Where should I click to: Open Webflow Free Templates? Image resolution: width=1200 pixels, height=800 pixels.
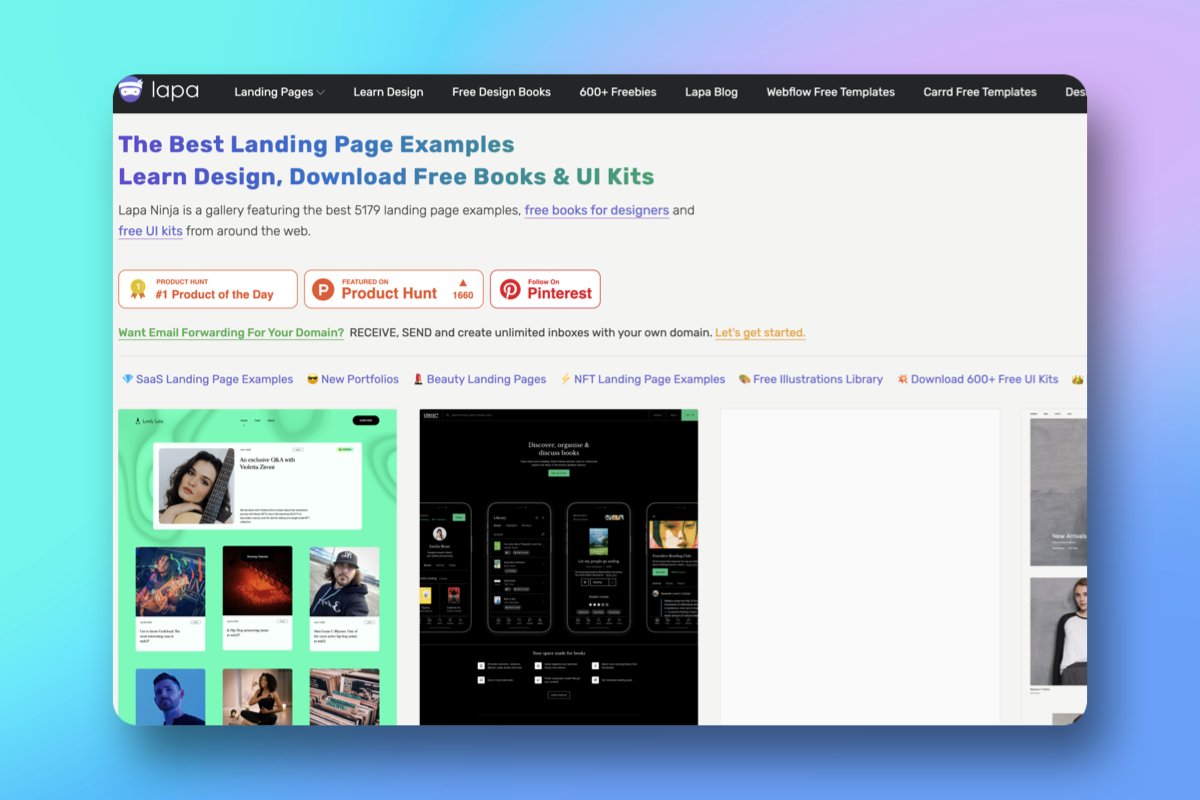pos(831,92)
